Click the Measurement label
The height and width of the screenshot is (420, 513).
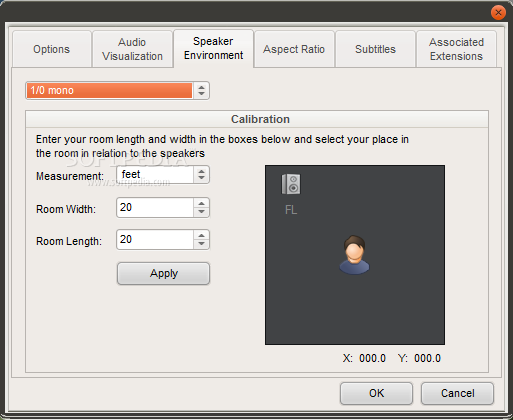70,176
